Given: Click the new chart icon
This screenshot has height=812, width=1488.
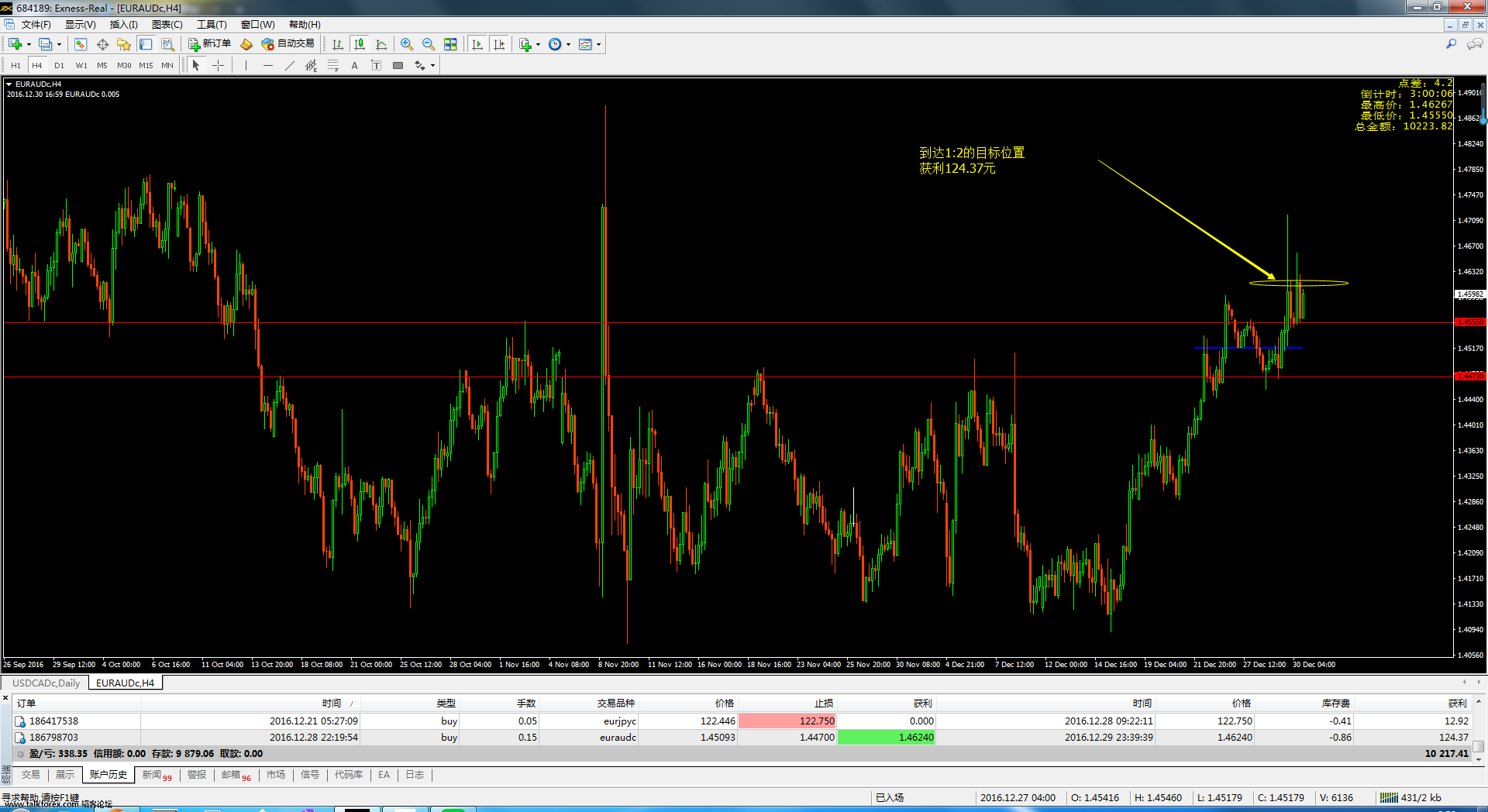Looking at the screenshot, I should [15, 44].
